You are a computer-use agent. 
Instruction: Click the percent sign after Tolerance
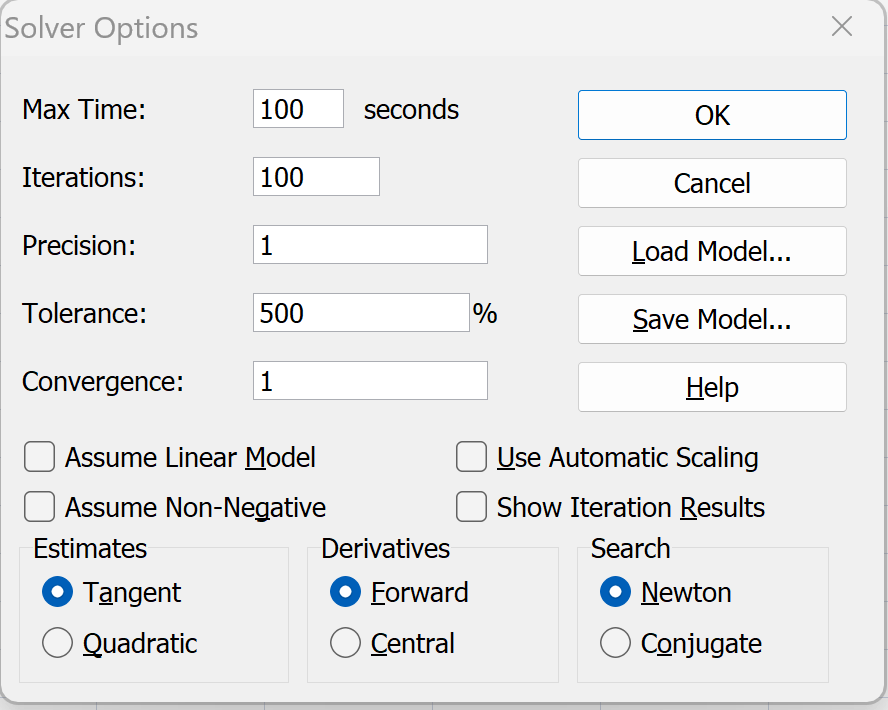pos(485,313)
